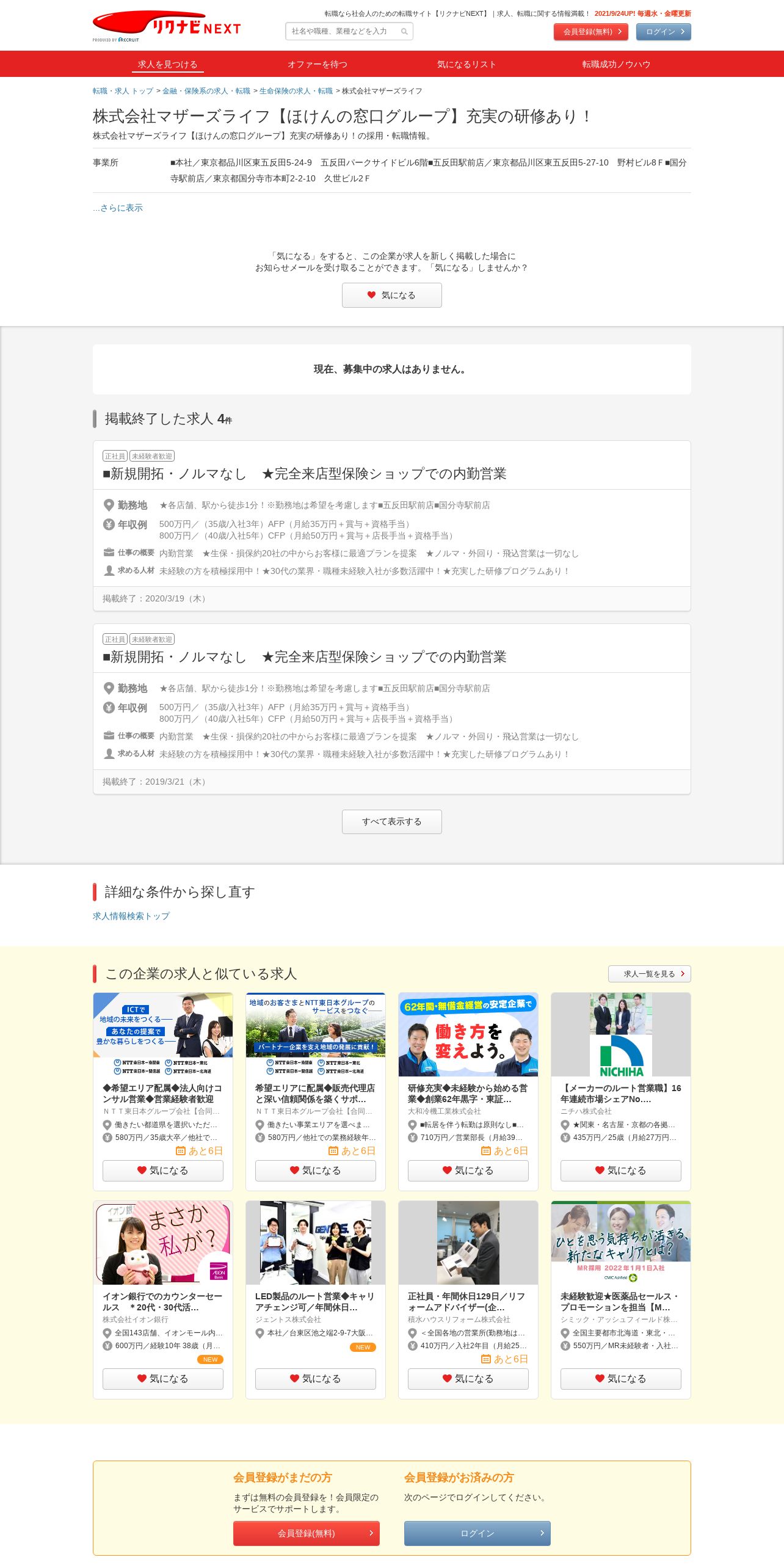Toggle 気になる on 法人向けコンサル営業 card
The image size is (784, 1568).
(163, 1171)
